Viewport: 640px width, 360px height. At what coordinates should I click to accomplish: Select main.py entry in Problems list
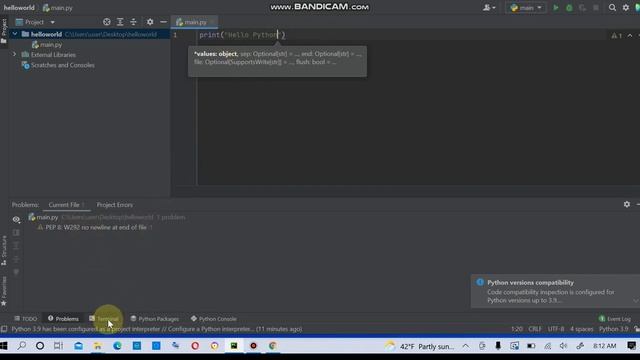point(106,217)
